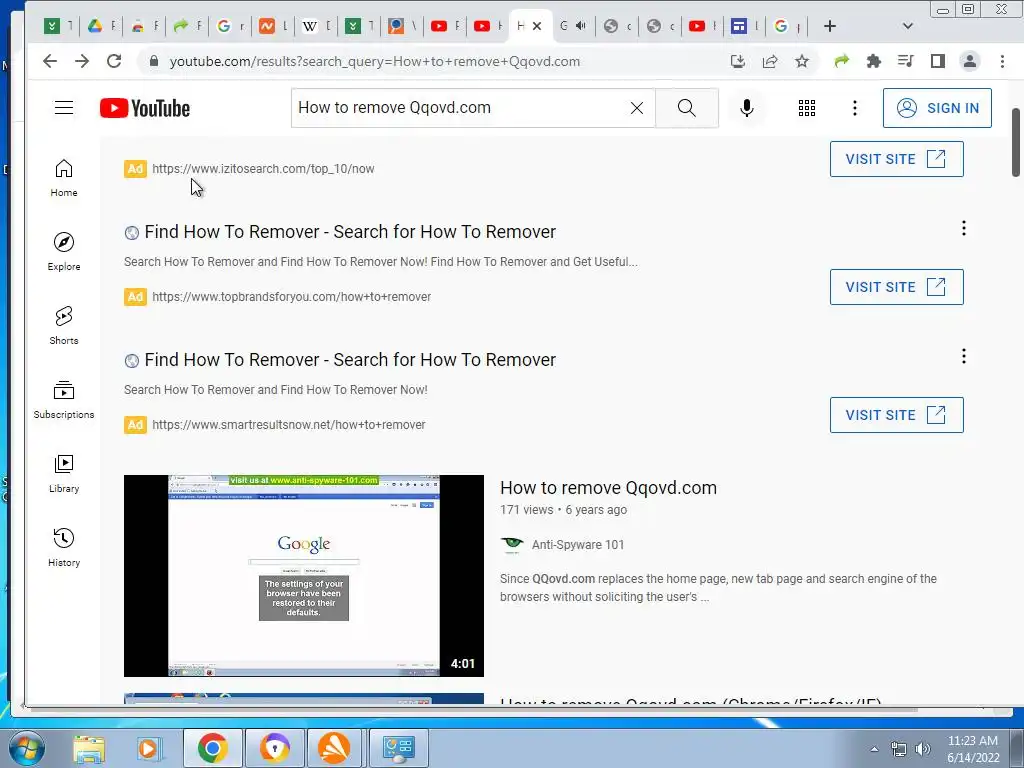Open Chrome's three-dot main menu
Viewport: 1024px width, 768px height.
tap(1002, 61)
